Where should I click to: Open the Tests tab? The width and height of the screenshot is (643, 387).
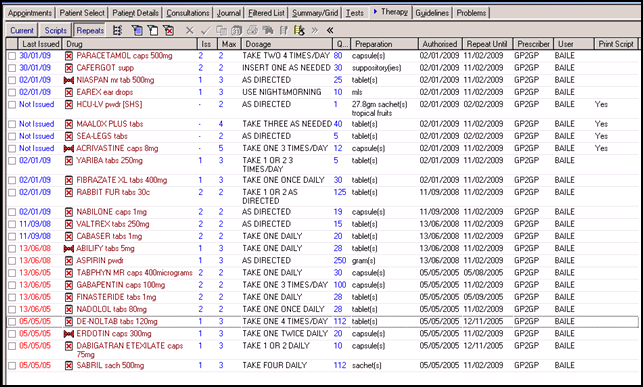355,13
